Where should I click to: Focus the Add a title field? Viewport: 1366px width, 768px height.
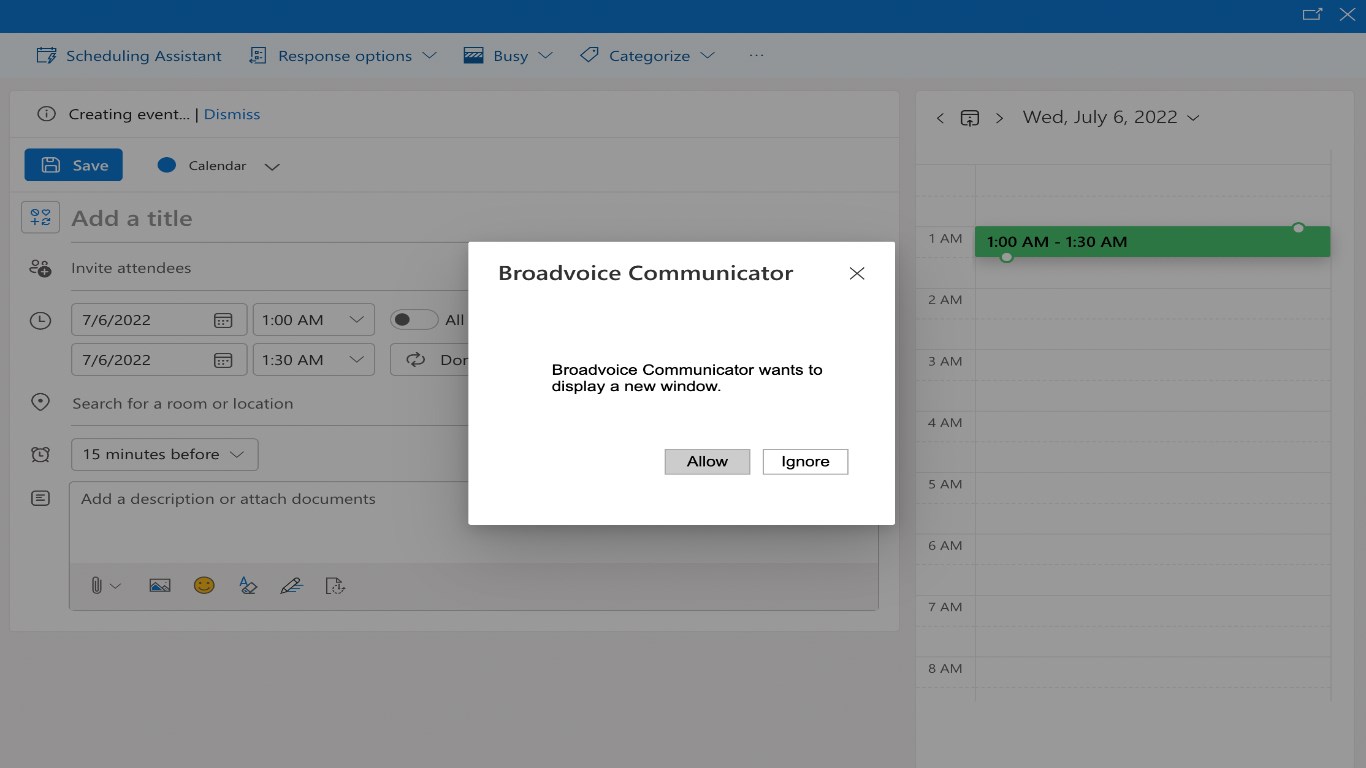coord(269,219)
